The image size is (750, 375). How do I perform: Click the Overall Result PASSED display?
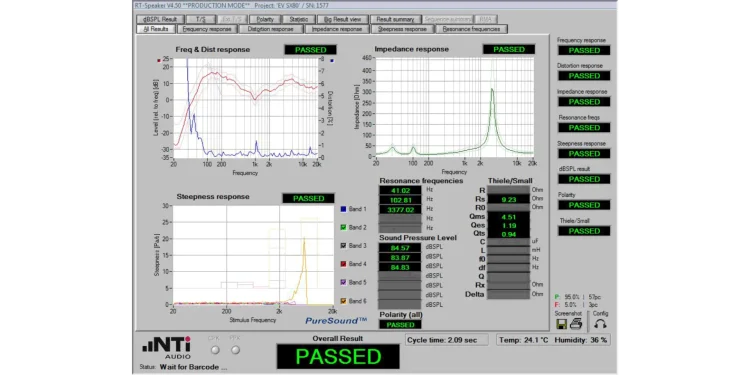[x=338, y=356]
